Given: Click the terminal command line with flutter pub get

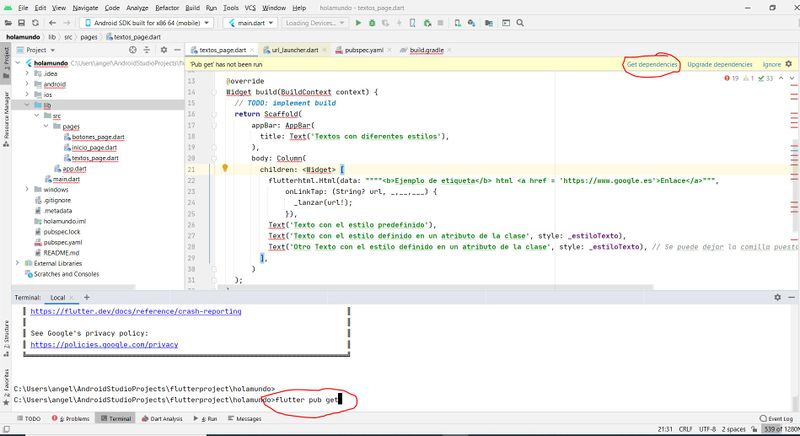Looking at the screenshot, I should (177, 400).
